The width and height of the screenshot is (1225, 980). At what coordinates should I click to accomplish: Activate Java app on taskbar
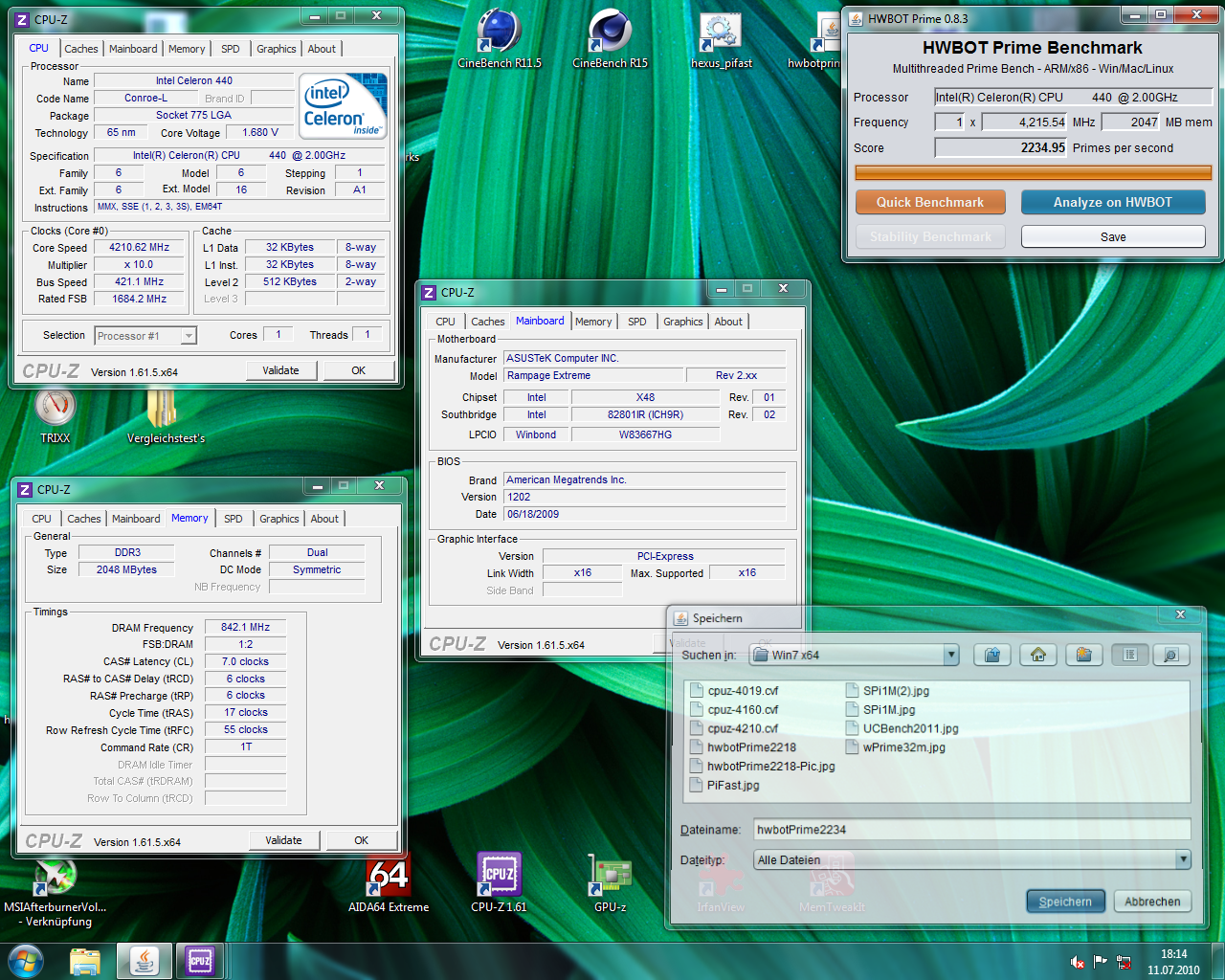point(145,961)
